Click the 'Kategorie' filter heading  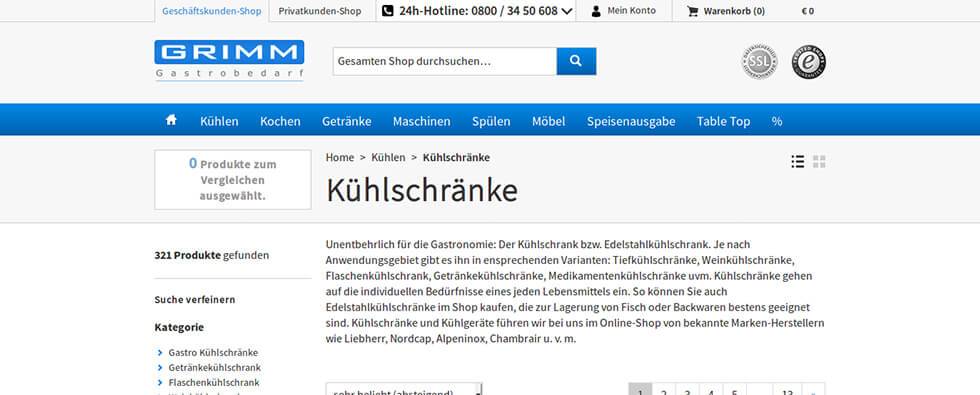pyautogui.click(x=179, y=327)
